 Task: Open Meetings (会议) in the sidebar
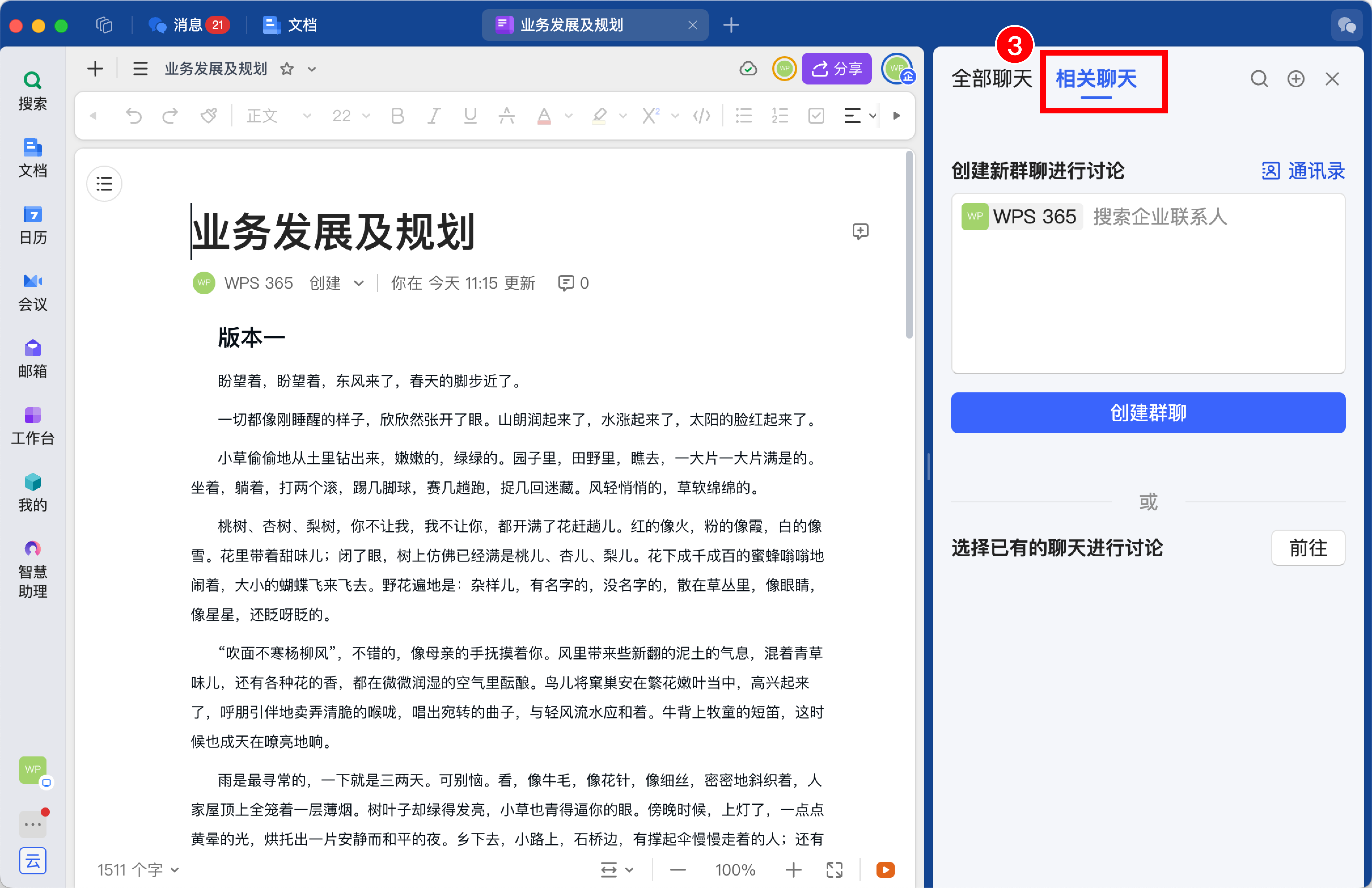(32, 292)
